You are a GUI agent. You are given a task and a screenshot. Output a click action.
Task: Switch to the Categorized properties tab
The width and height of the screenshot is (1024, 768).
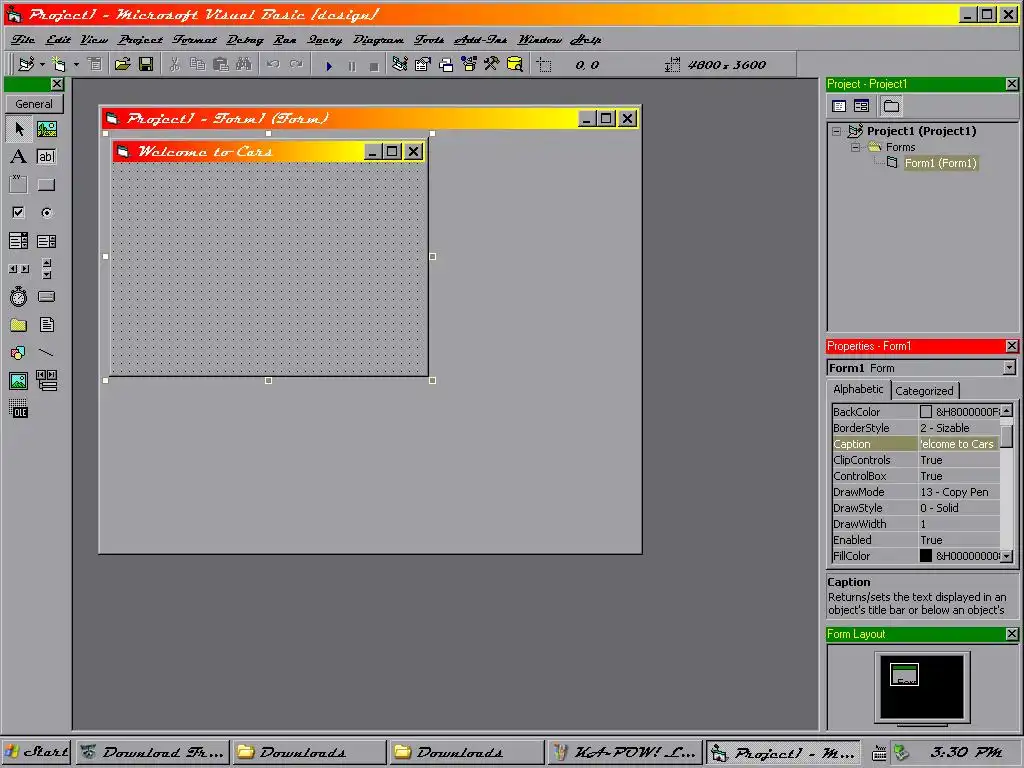pos(924,391)
